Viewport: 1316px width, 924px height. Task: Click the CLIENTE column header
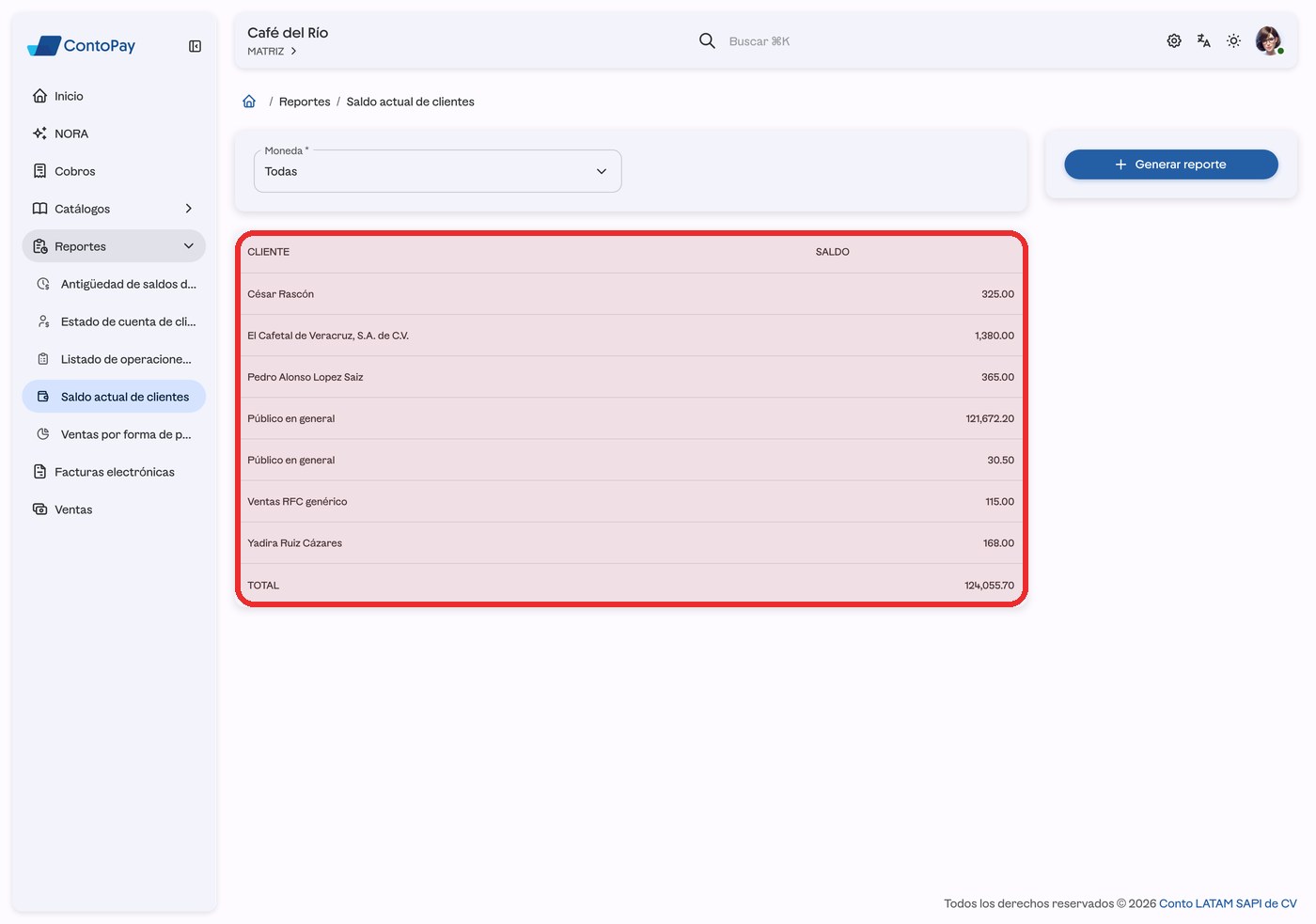tap(269, 252)
